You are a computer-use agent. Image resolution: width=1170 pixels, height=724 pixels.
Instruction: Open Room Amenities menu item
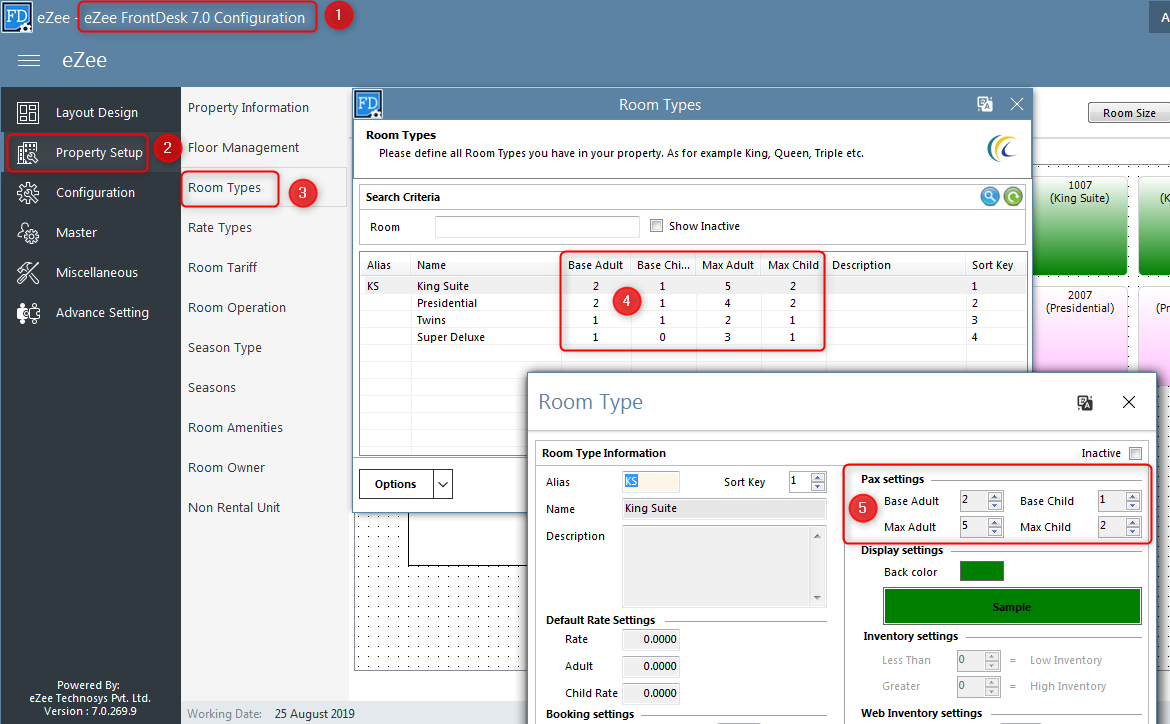[x=235, y=428]
